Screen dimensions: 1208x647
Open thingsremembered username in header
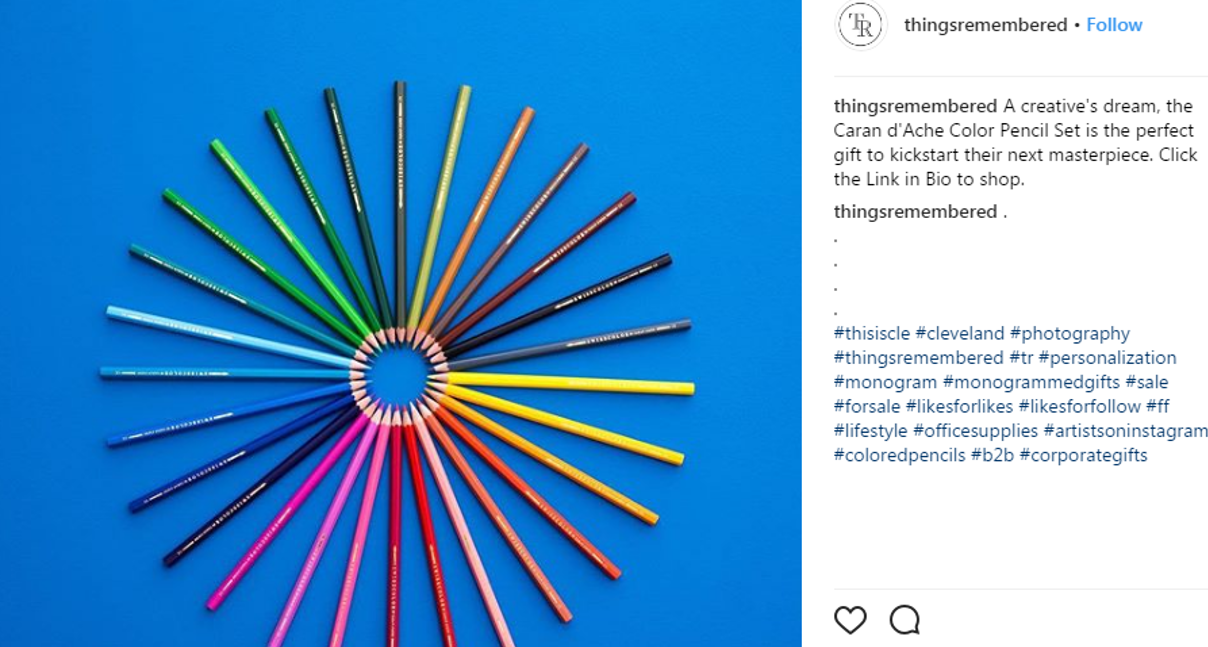point(985,25)
